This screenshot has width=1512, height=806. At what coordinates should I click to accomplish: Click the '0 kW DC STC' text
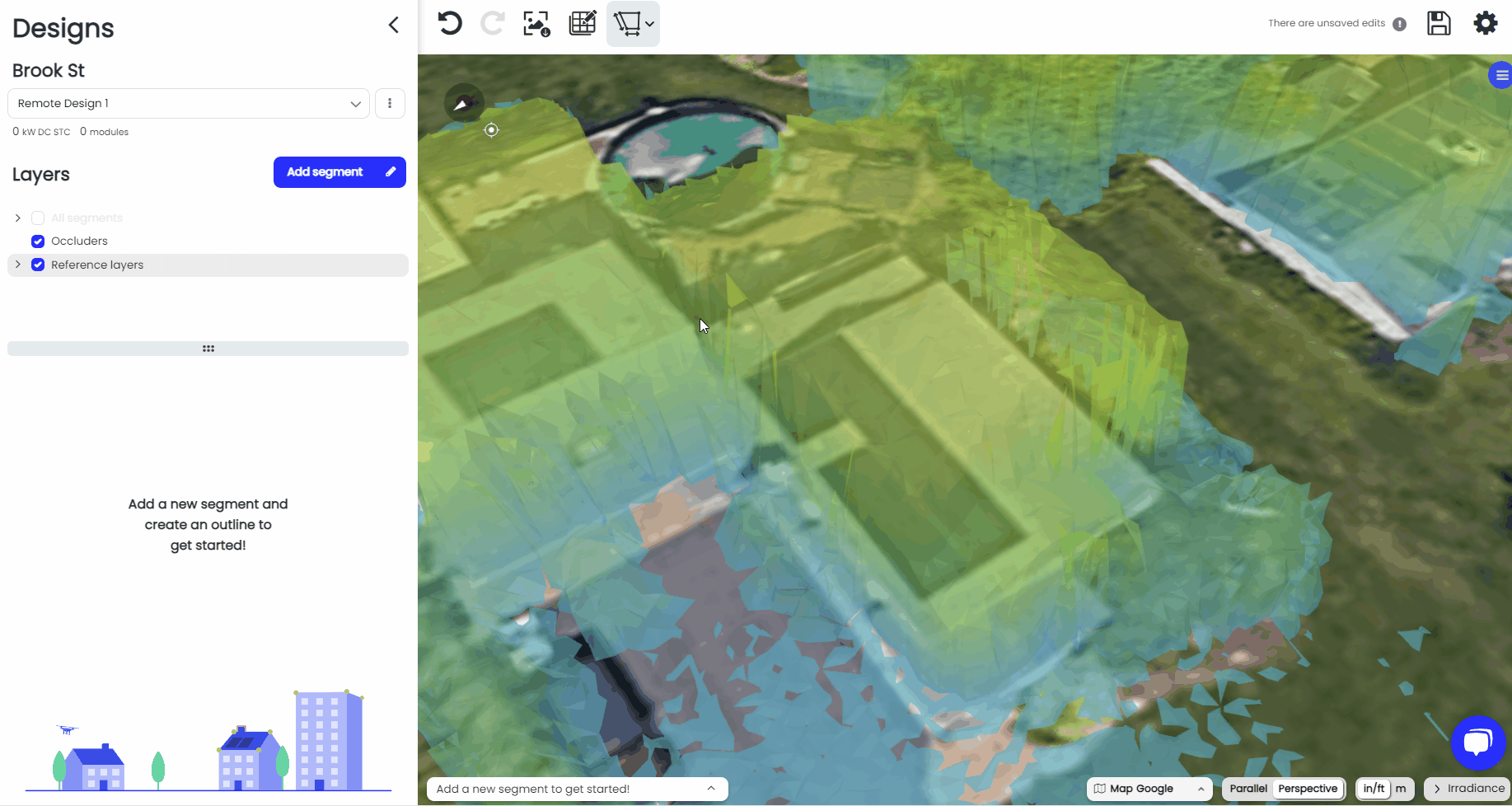(x=41, y=132)
